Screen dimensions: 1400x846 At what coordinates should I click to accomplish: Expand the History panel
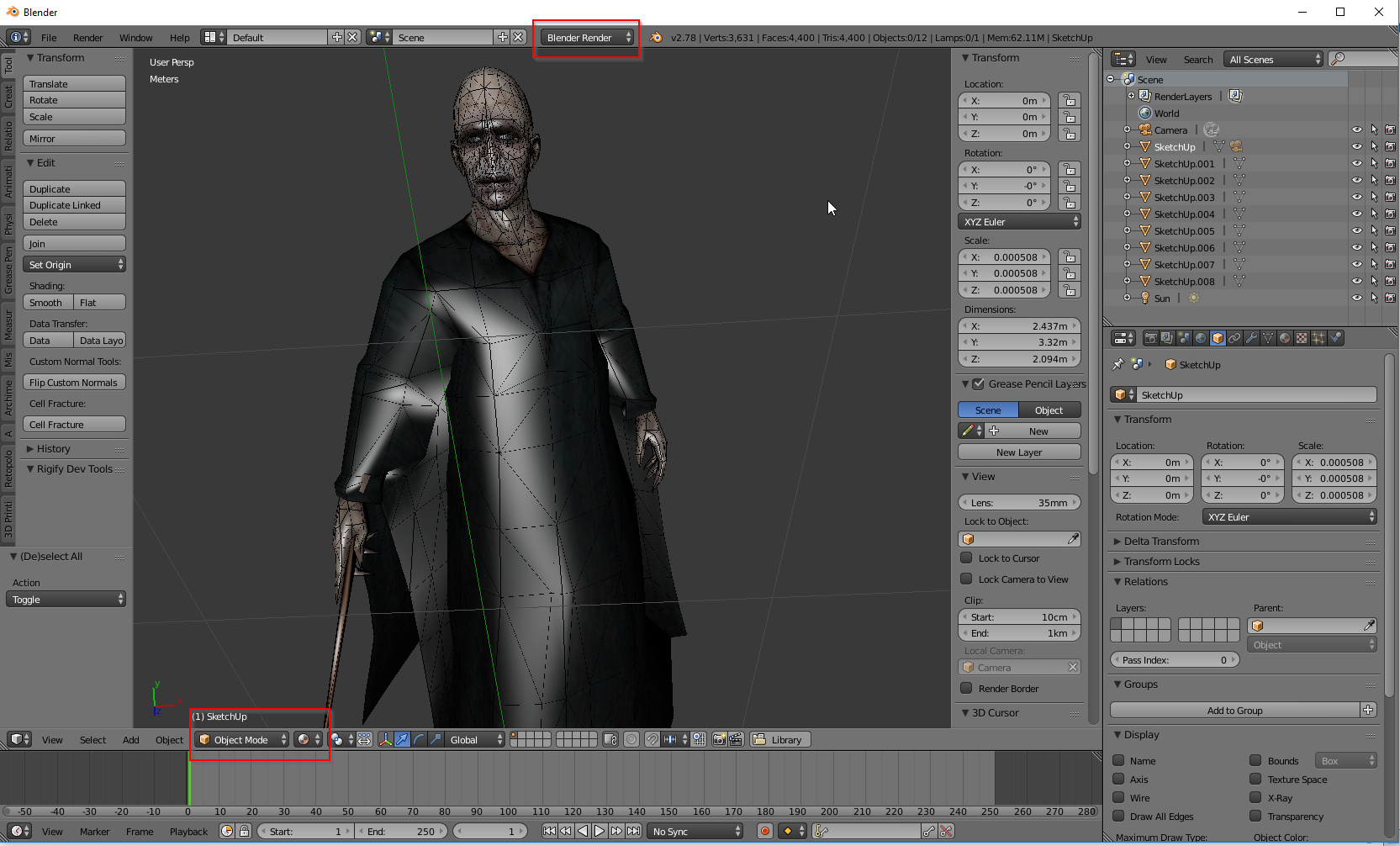53,448
